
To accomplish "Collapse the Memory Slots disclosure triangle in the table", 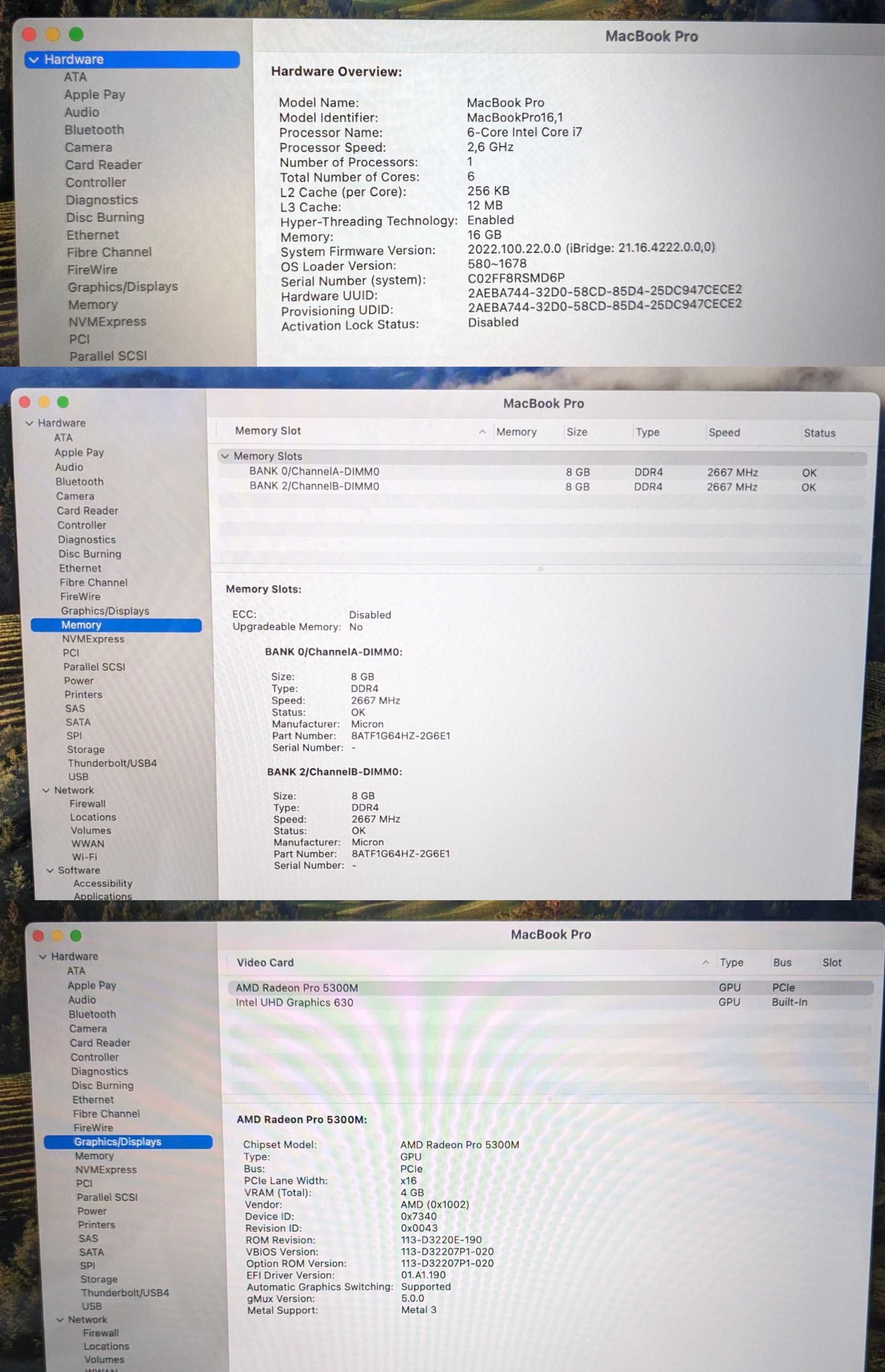I will (225, 456).
